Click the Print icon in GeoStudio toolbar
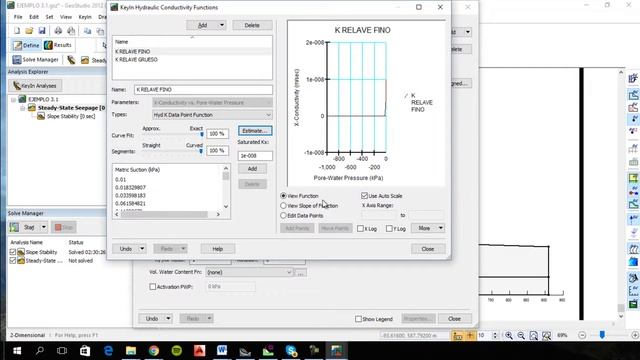Viewport: 640px width, 360px height. (58, 31)
